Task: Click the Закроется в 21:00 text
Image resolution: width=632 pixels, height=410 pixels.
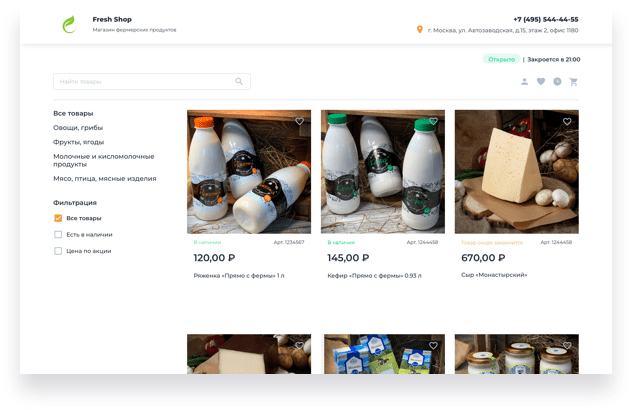Action: (554, 59)
